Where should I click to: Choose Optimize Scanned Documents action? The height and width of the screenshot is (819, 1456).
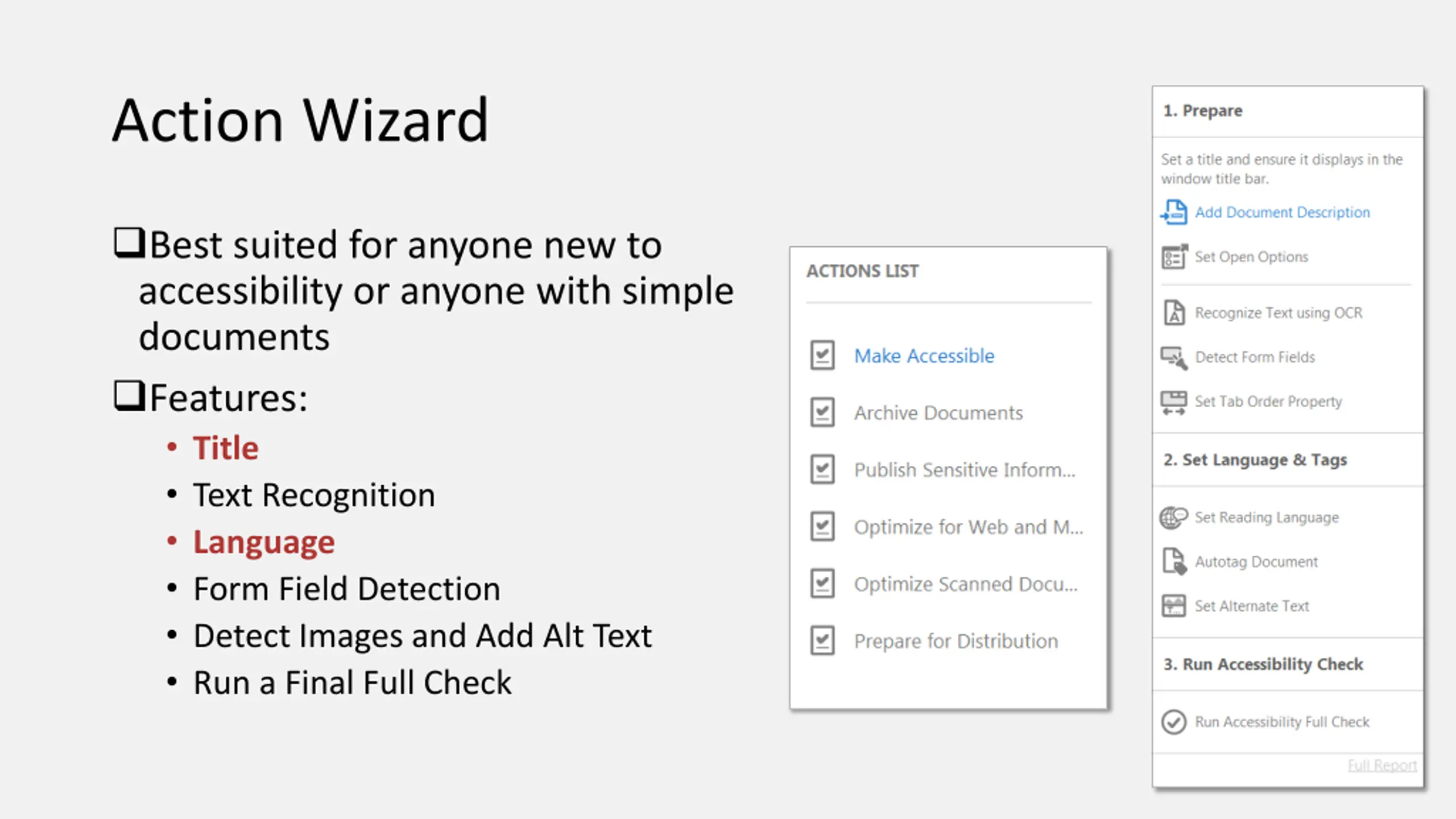(x=966, y=584)
